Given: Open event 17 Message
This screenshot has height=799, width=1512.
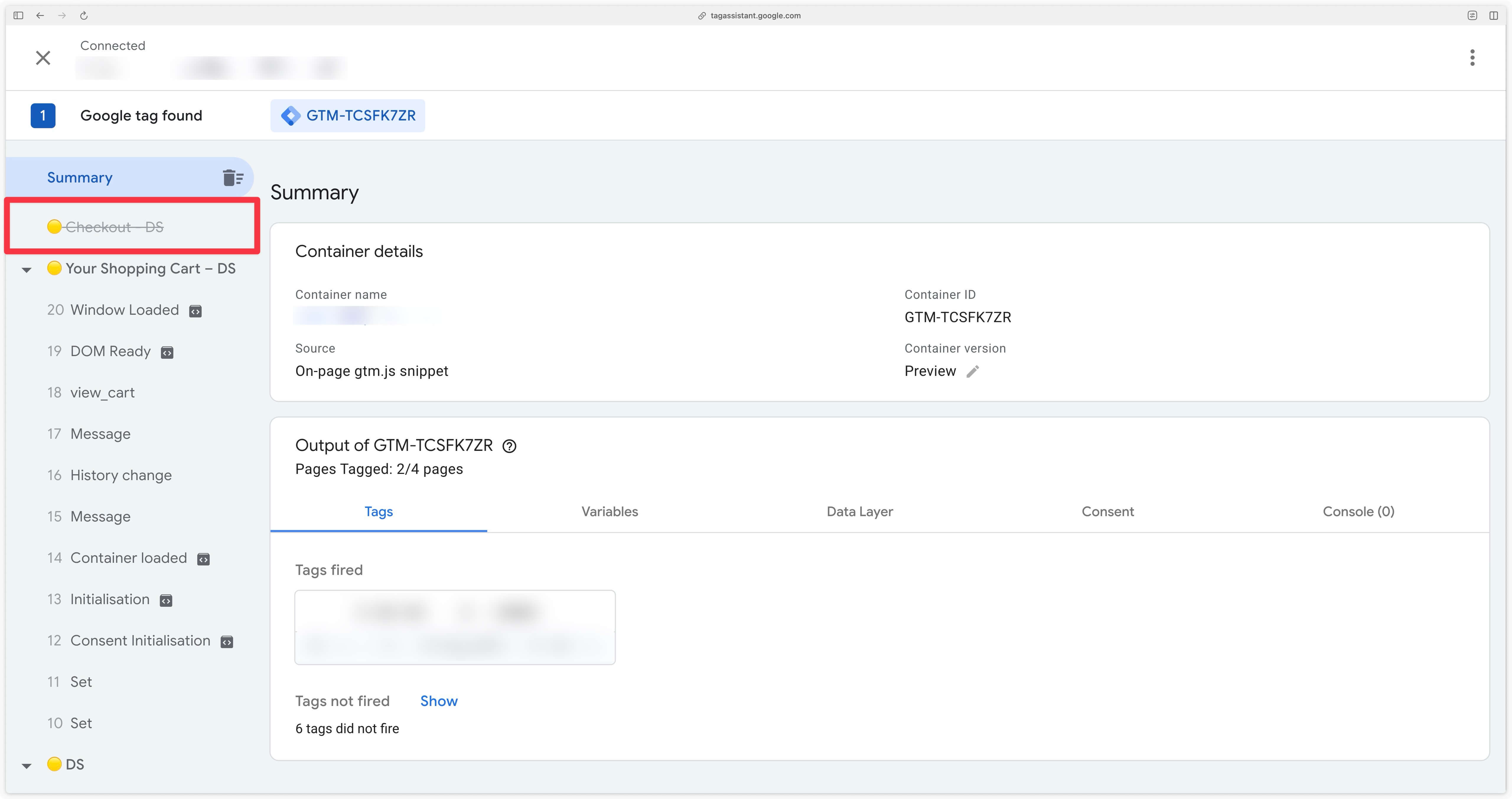Looking at the screenshot, I should [89, 434].
